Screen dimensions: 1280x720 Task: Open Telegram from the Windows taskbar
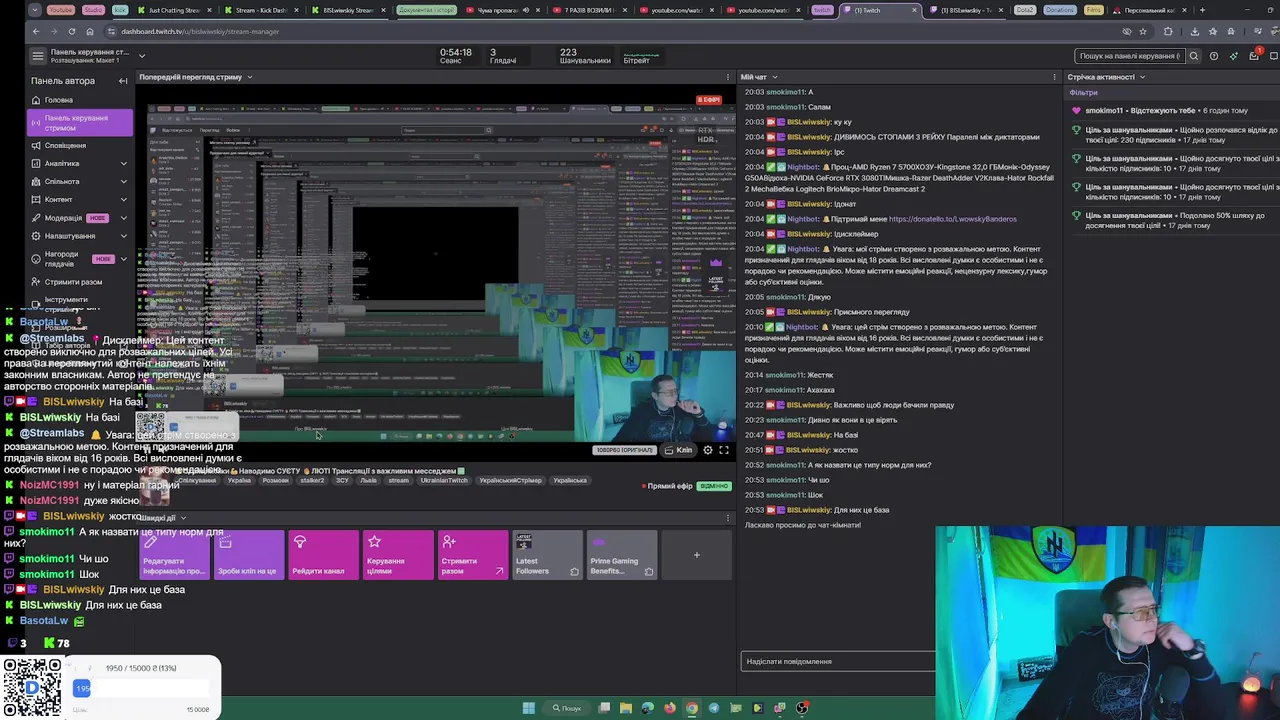(x=714, y=708)
